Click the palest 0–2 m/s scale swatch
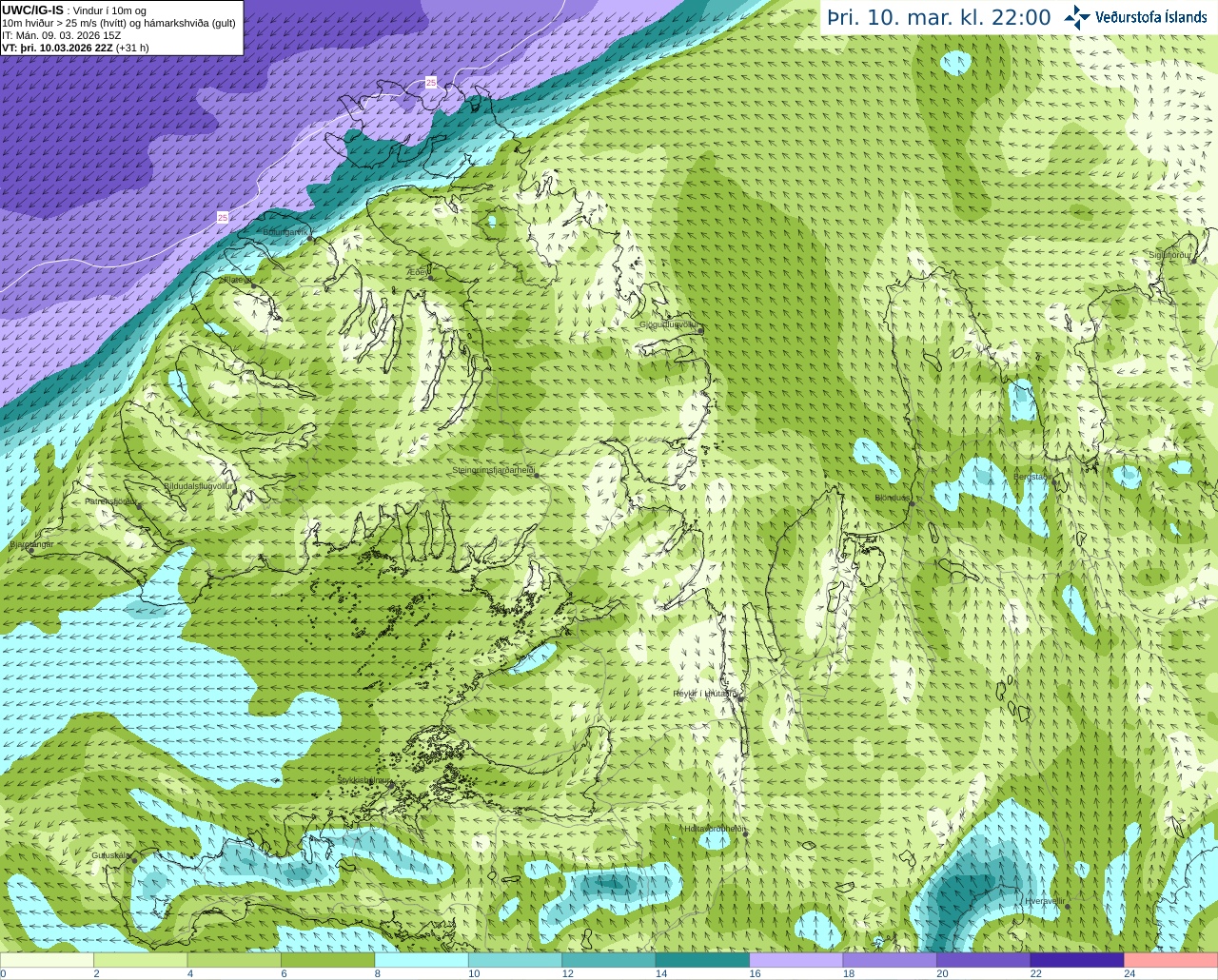Viewport: 1218px width, 980px height. (x=47, y=960)
